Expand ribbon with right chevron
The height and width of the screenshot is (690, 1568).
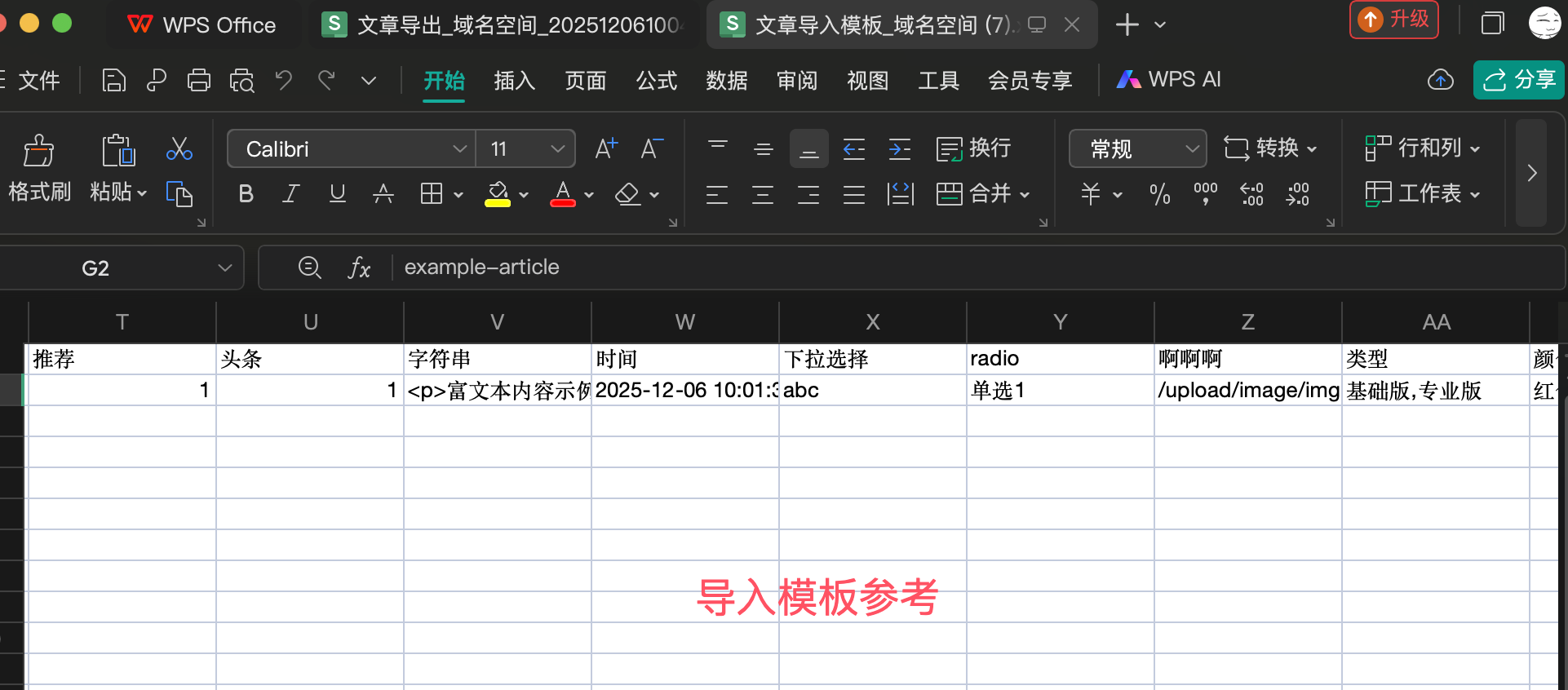pos(1531,173)
